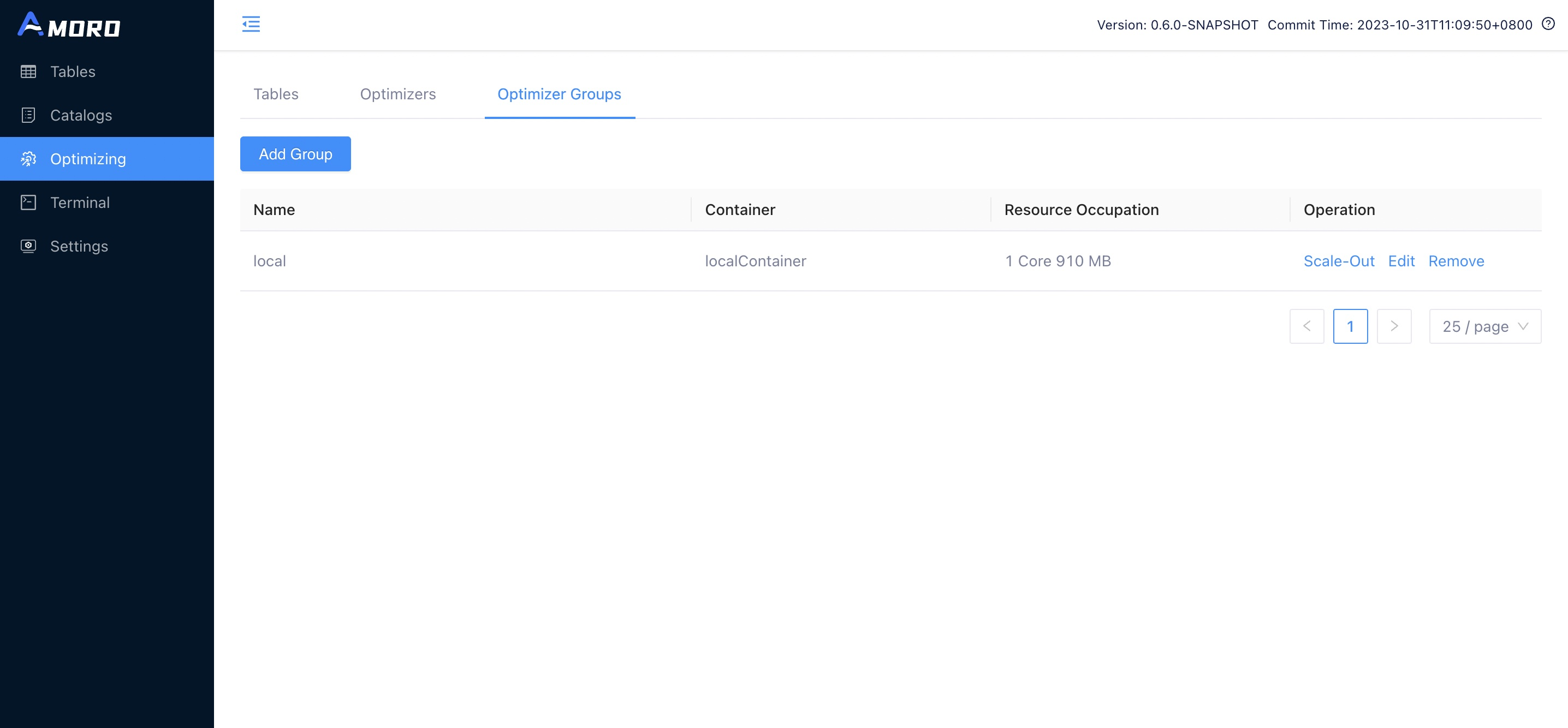
Task: Open the Terminal icon in sidebar
Action: 28,202
